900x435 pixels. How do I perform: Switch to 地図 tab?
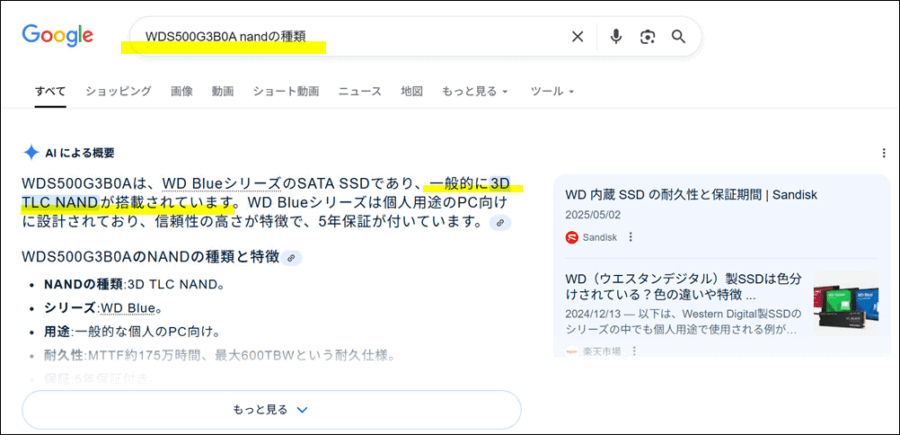click(x=412, y=91)
